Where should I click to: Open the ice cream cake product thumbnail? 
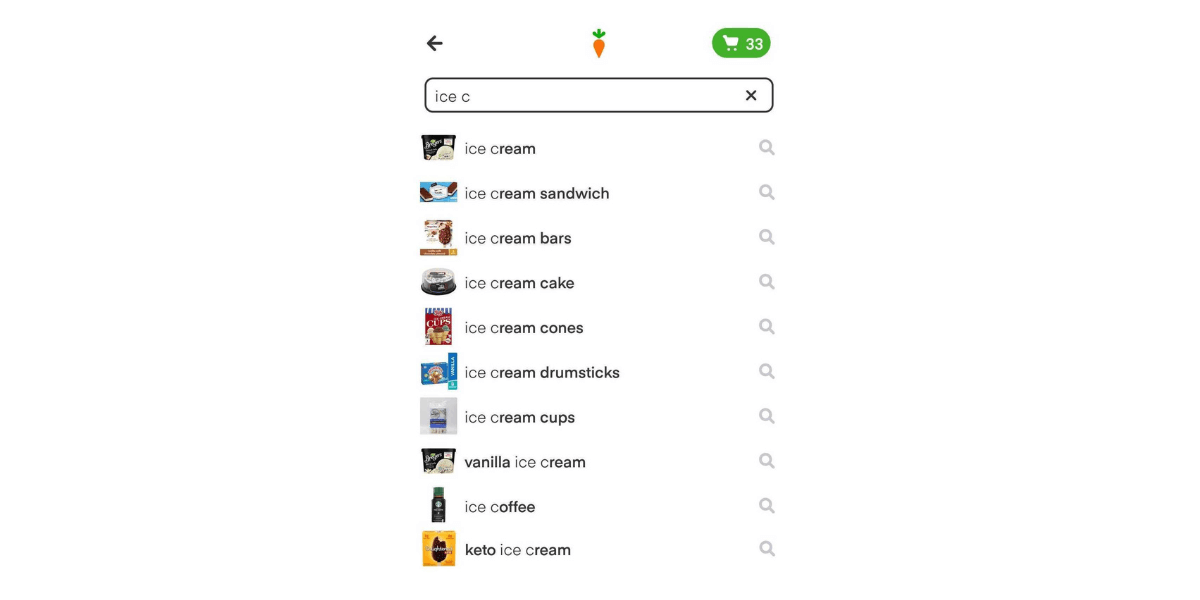[438, 283]
